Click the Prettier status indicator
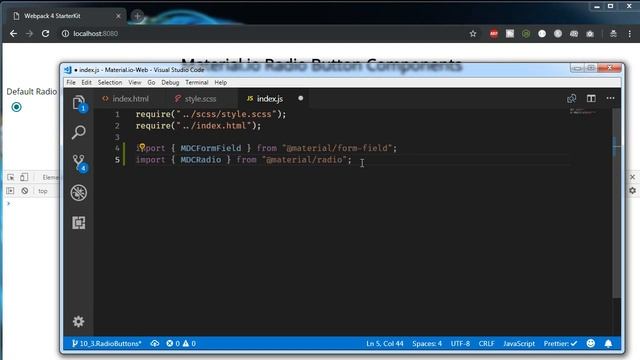This screenshot has width=640, height=360. (x=560, y=344)
